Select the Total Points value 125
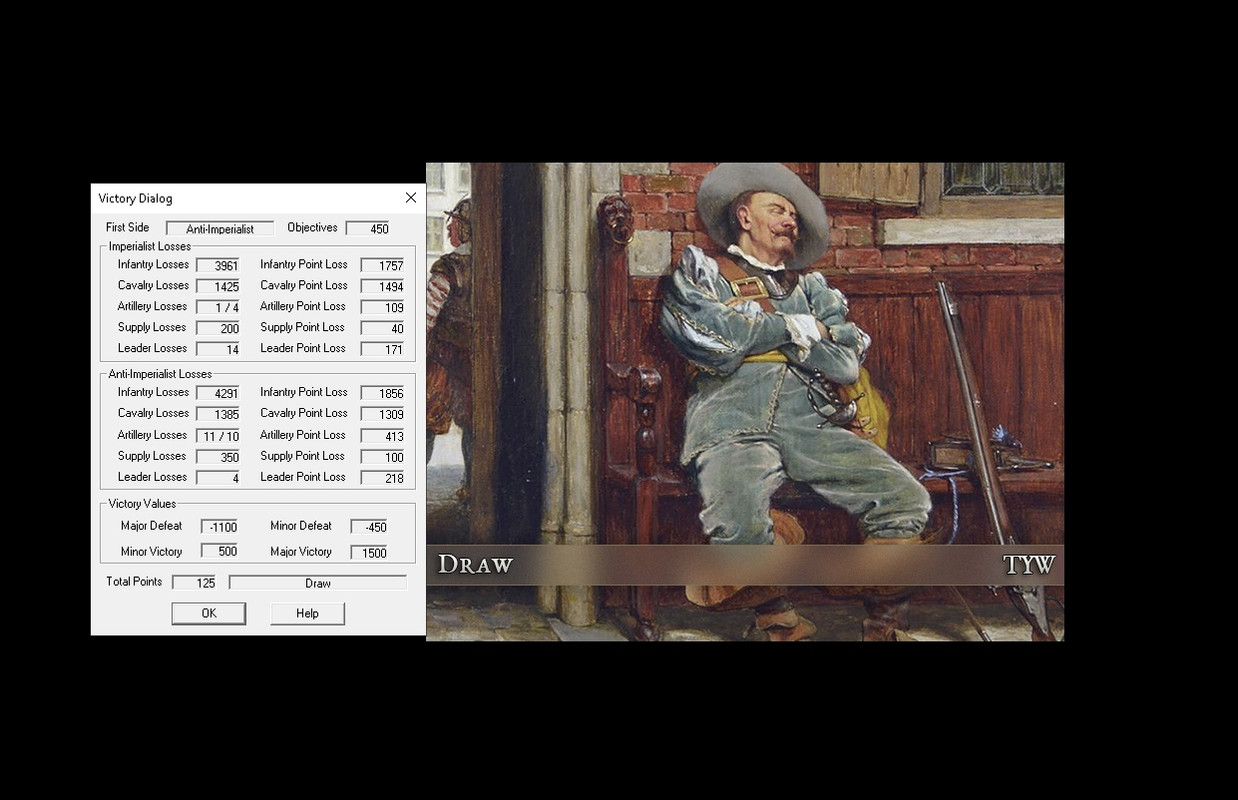The width and height of the screenshot is (1238, 800). (x=194, y=582)
